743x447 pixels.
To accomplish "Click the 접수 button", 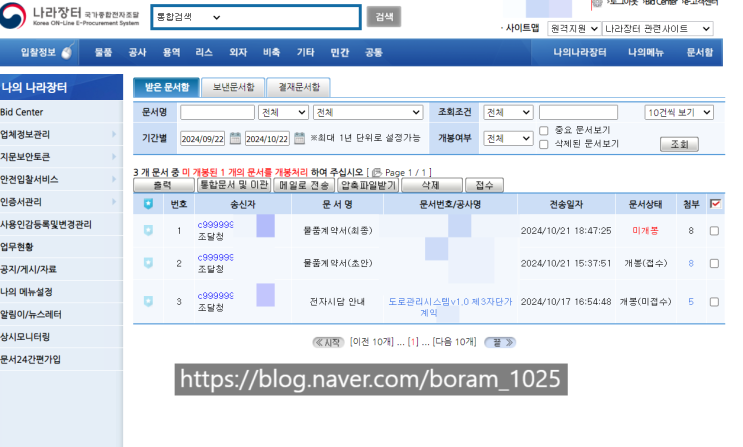I will [x=484, y=185].
